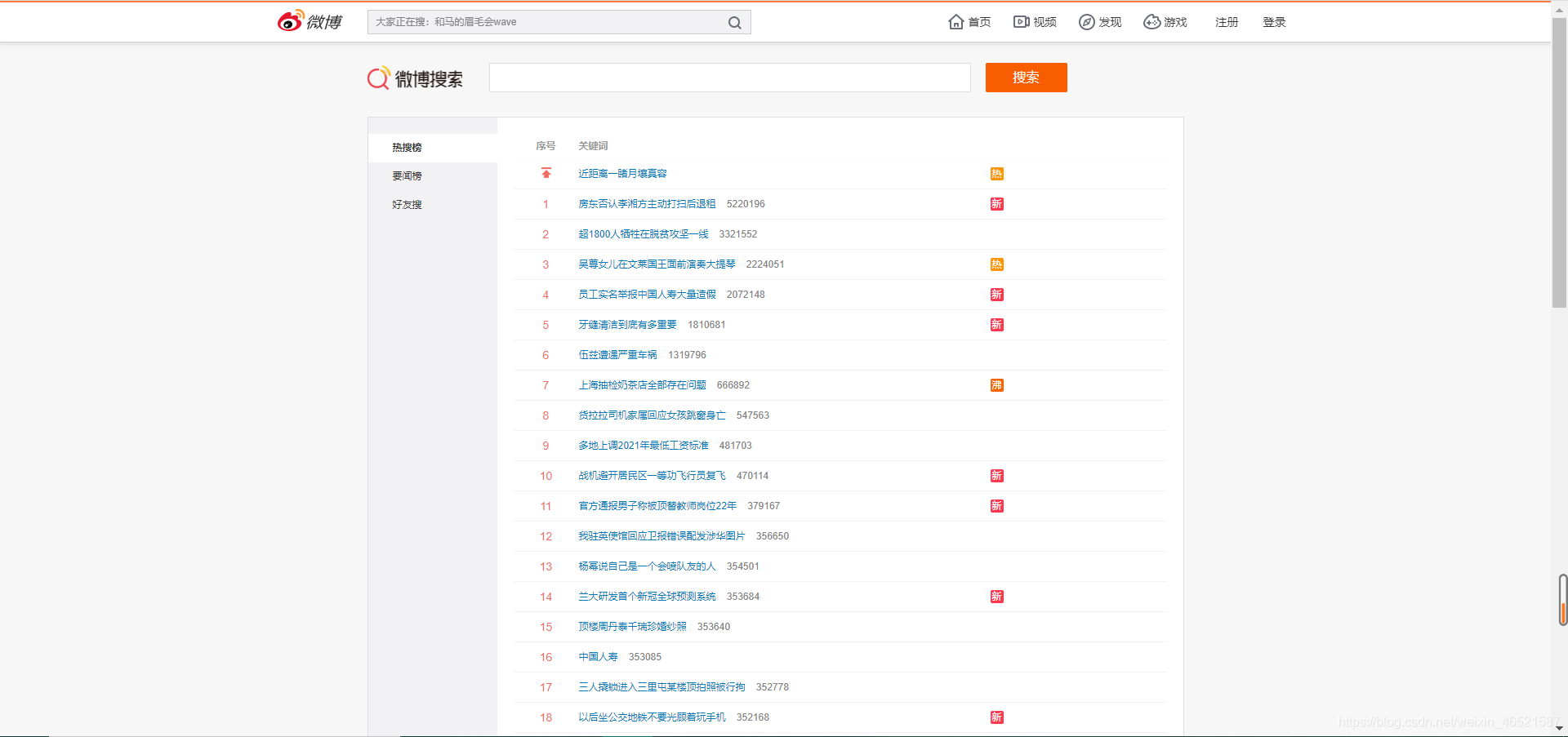Click rank number 9
Screen dimensions: 1568x737
(546, 446)
